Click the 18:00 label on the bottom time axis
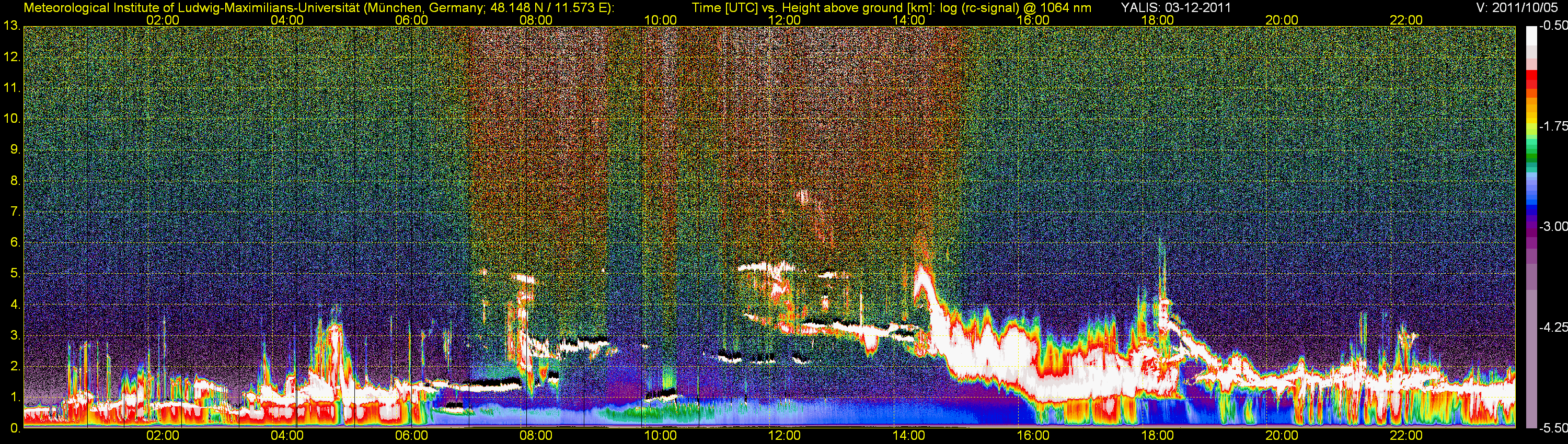The height and width of the screenshot is (444, 1568). pyautogui.click(x=1158, y=436)
